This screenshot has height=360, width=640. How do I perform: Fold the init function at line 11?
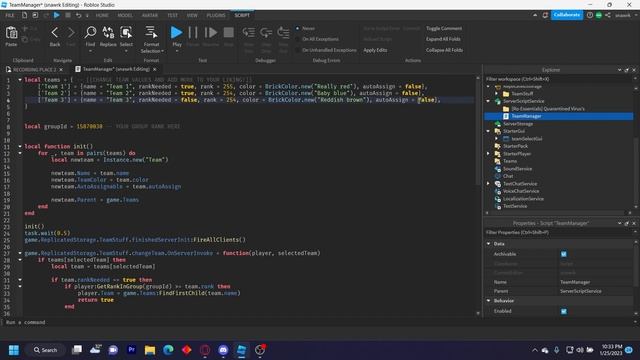click(20, 146)
